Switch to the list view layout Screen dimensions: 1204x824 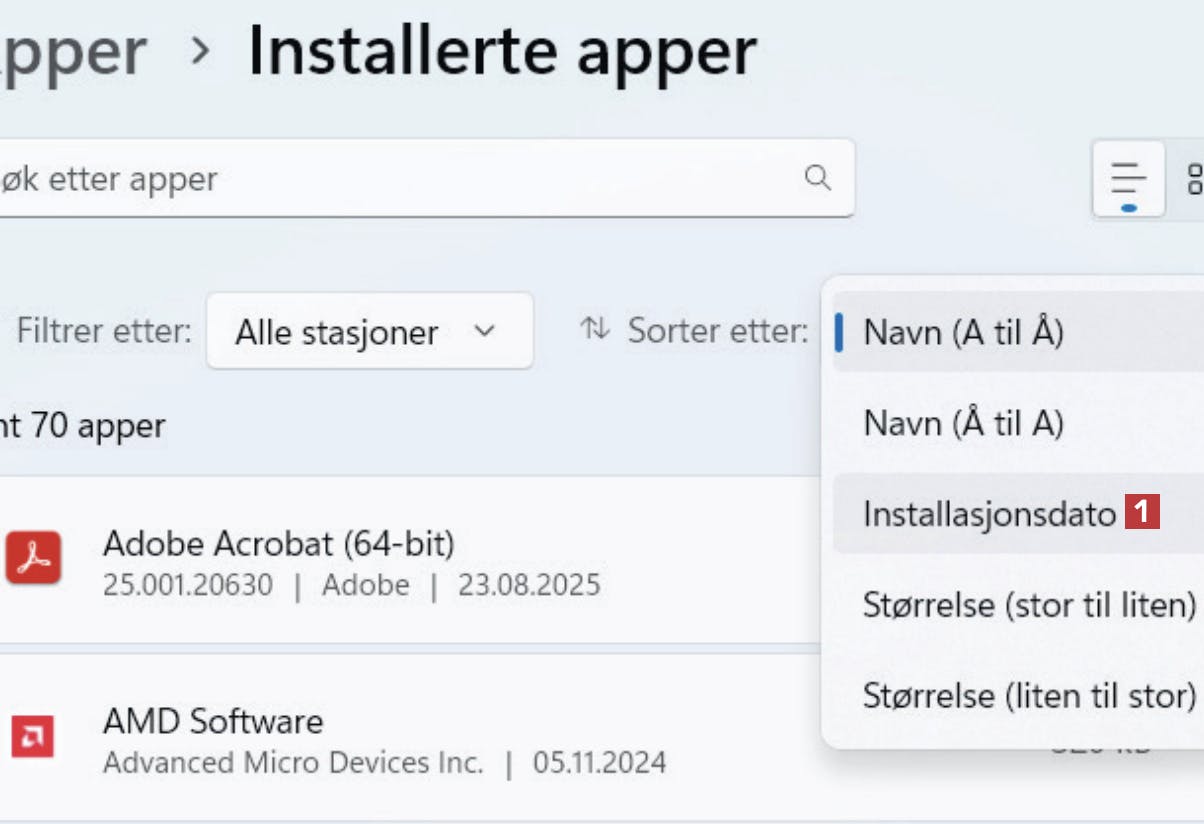(1128, 179)
